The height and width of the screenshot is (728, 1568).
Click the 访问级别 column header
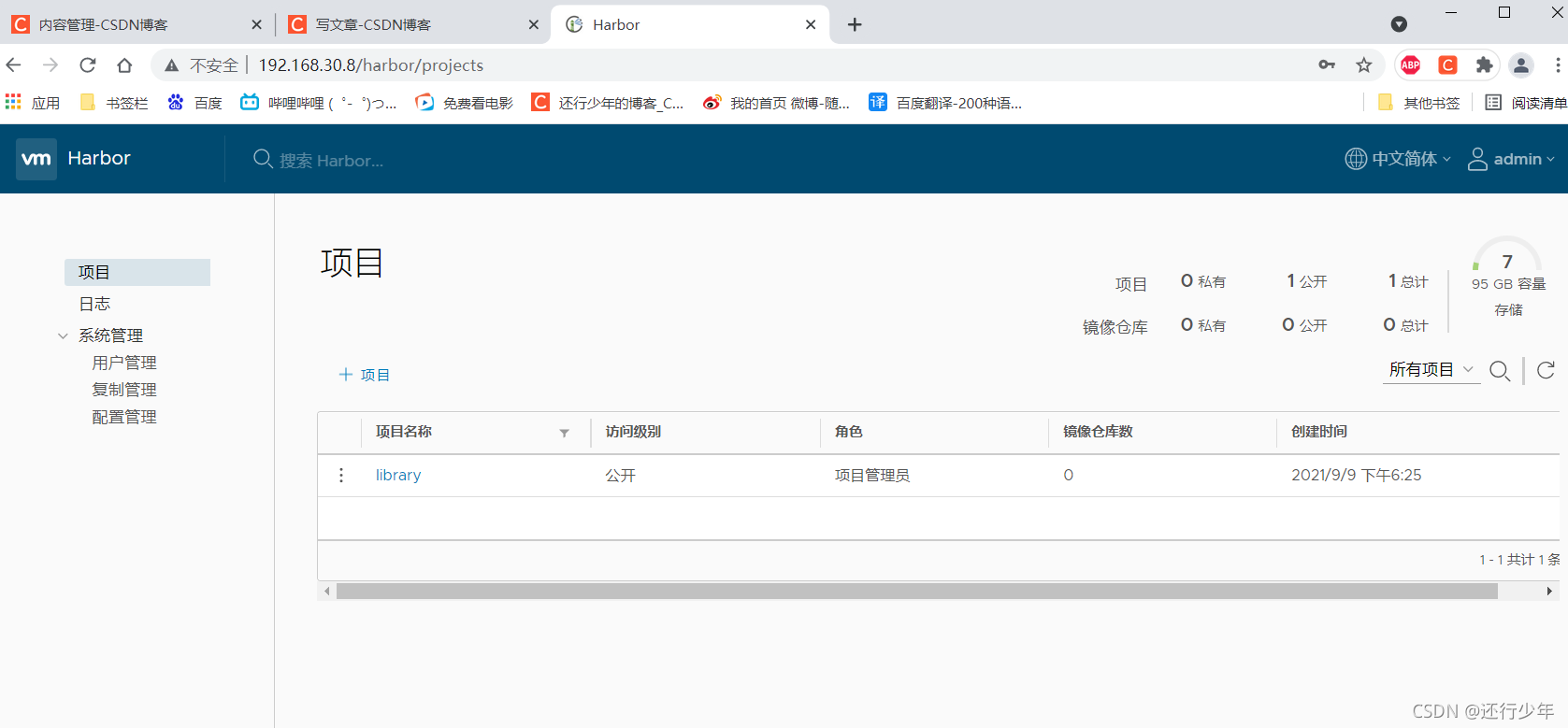pos(633,432)
